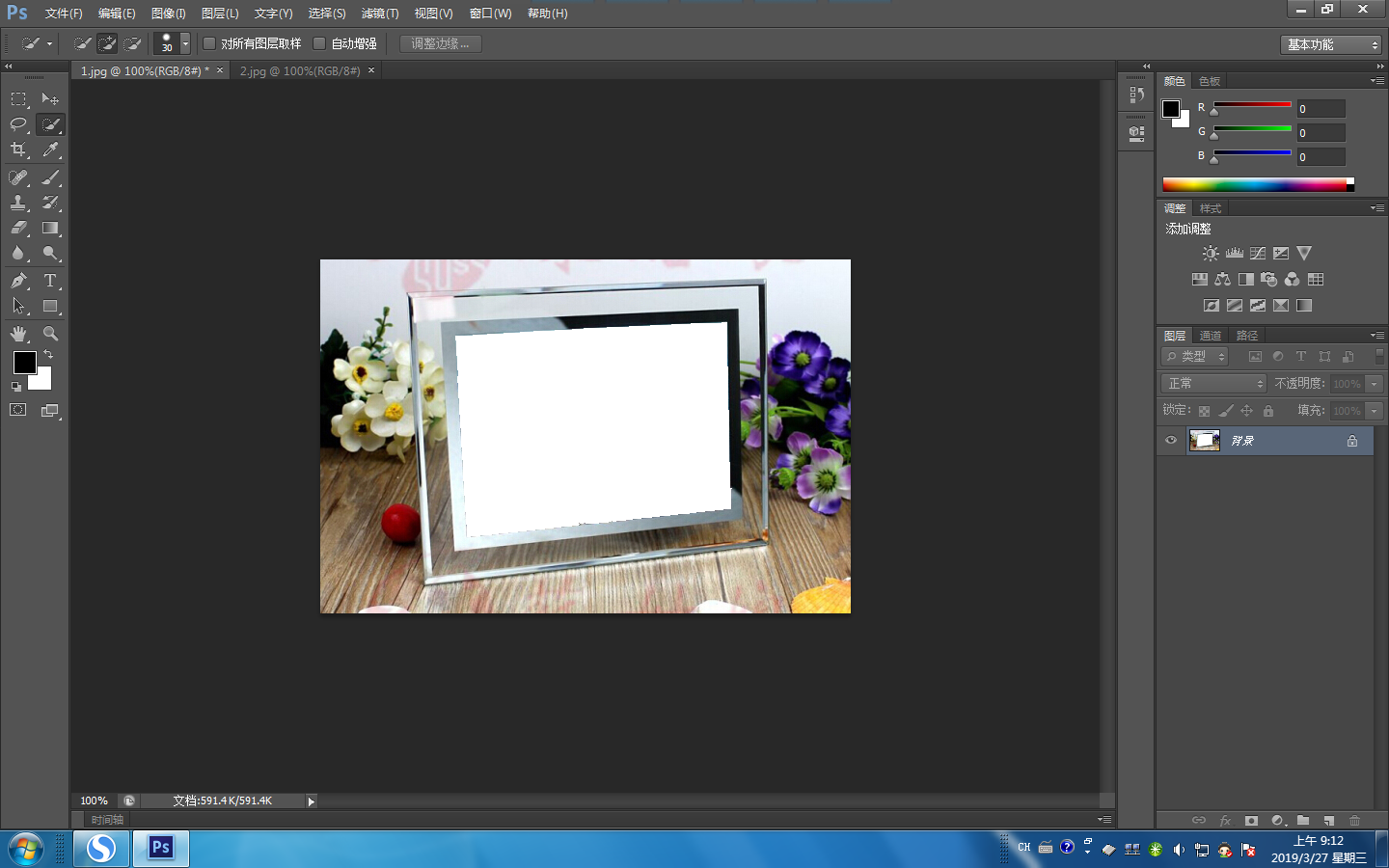Select the Path Selection tool
The image size is (1389, 868).
click(x=18, y=307)
